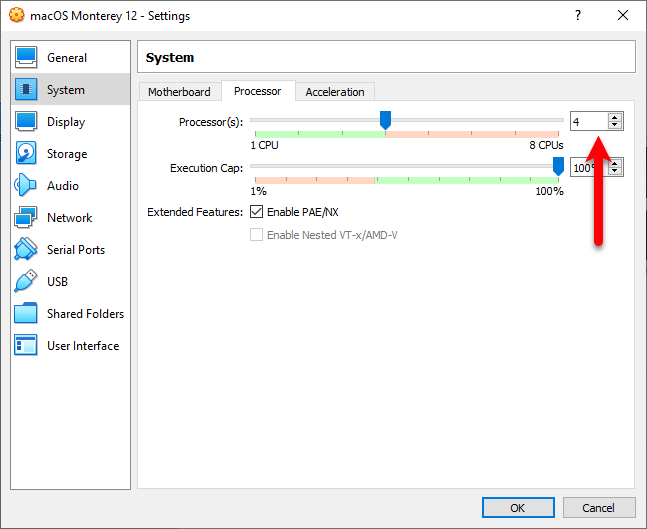Open Audio settings via the speaker icon

(26, 185)
